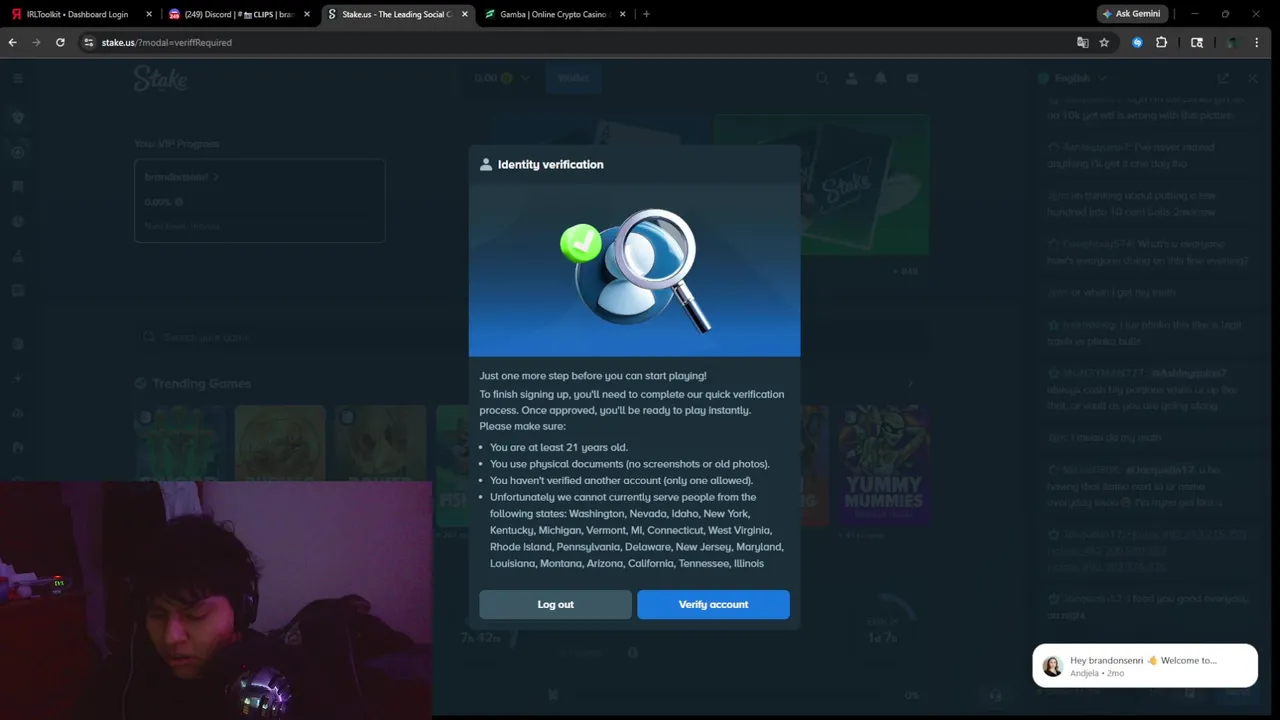Close the chat panel
Screen dimensions: 1280x720
click(x=1253, y=78)
